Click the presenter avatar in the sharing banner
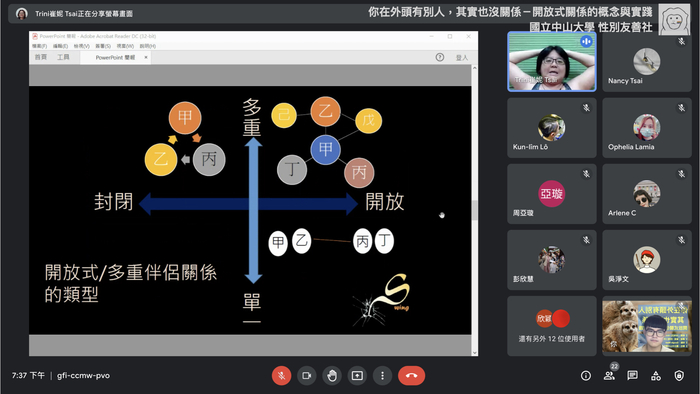Image resolution: width=700 pixels, height=394 pixels. pos(21,14)
